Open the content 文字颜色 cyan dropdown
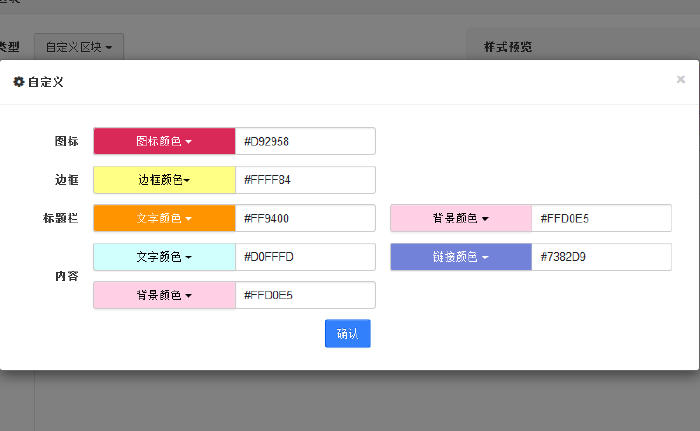The height and width of the screenshot is (431, 700). (x=164, y=257)
